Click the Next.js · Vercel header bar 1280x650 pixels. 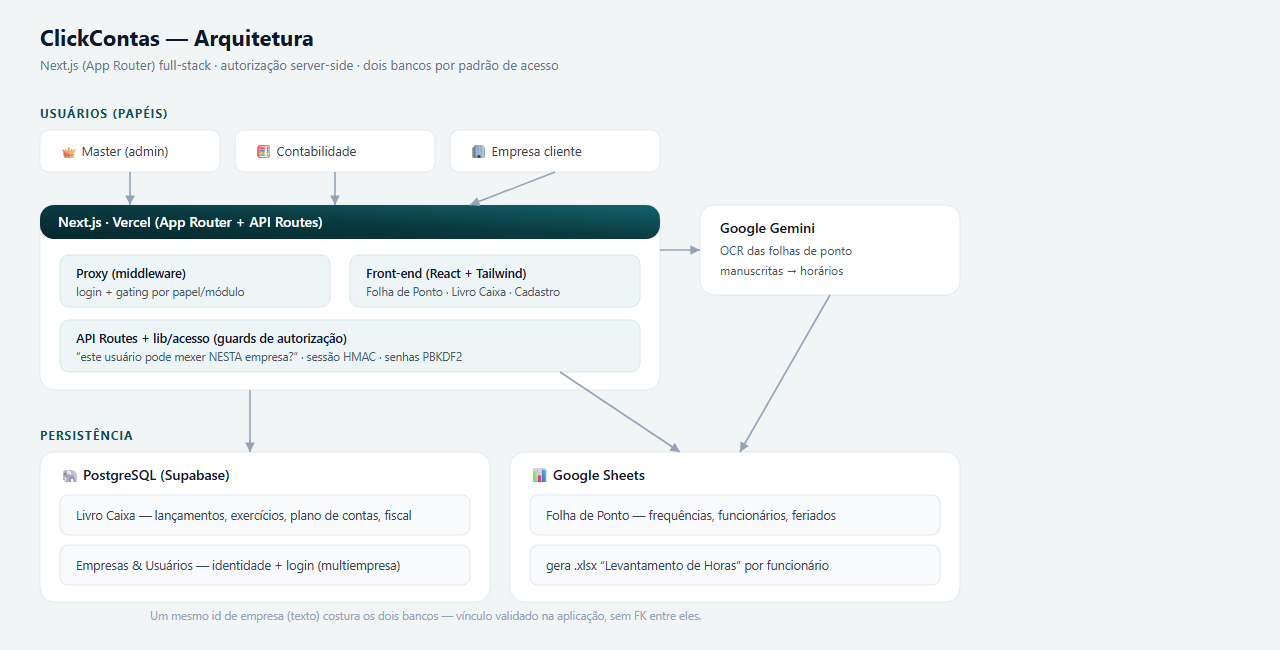[350, 222]
